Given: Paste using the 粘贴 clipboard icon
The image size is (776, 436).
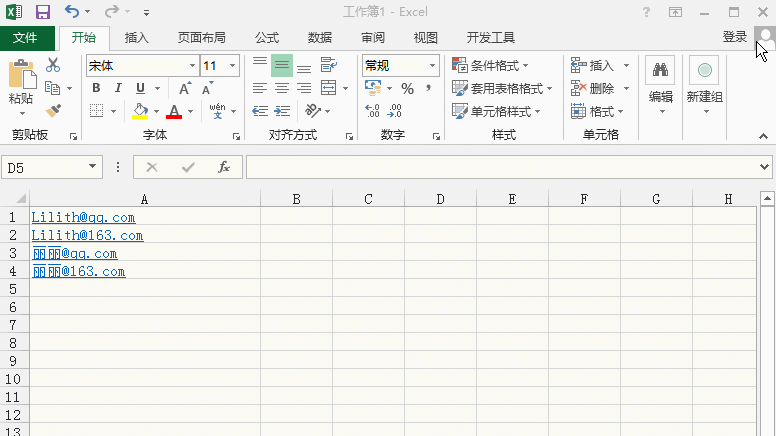Looking at the screenshot, I should click(22, 74).
